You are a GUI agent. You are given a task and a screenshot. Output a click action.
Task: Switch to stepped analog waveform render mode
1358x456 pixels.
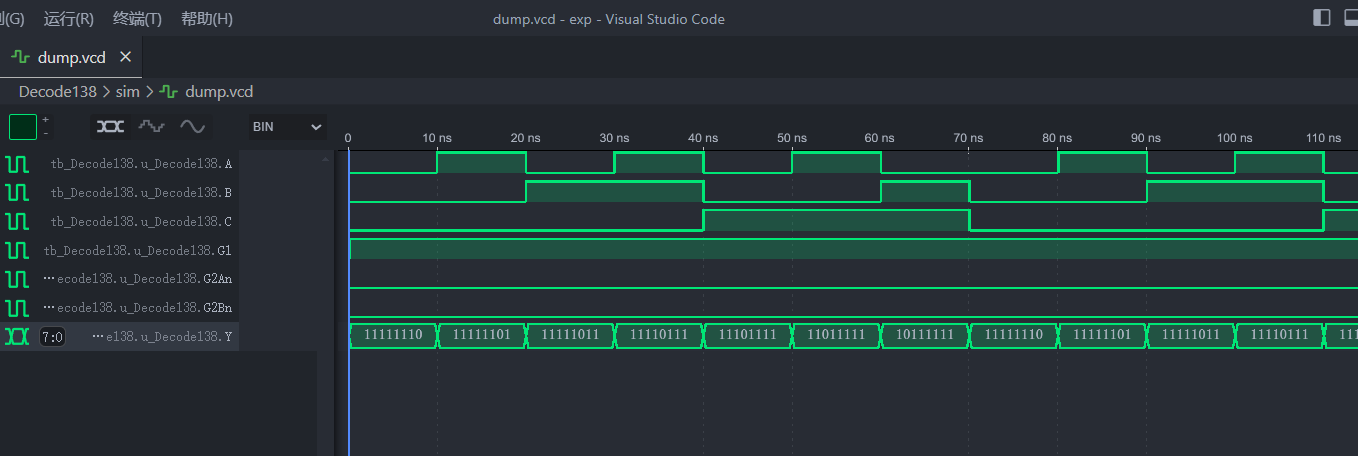[x=151, y=127]
